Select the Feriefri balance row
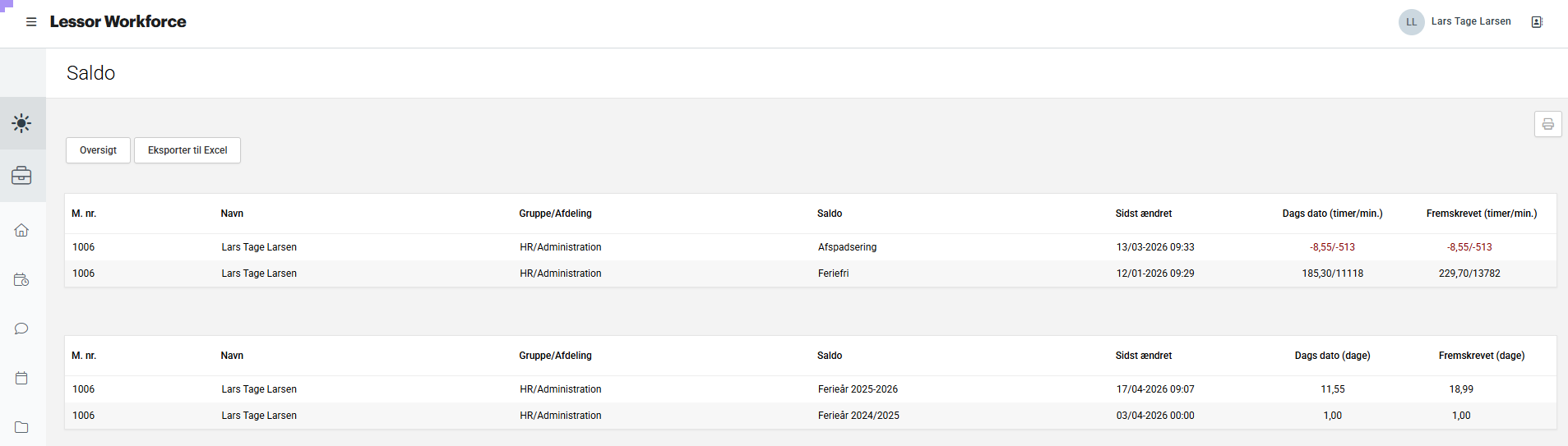Viewport: 1568px width, 446px height. [x=833, y=274]
